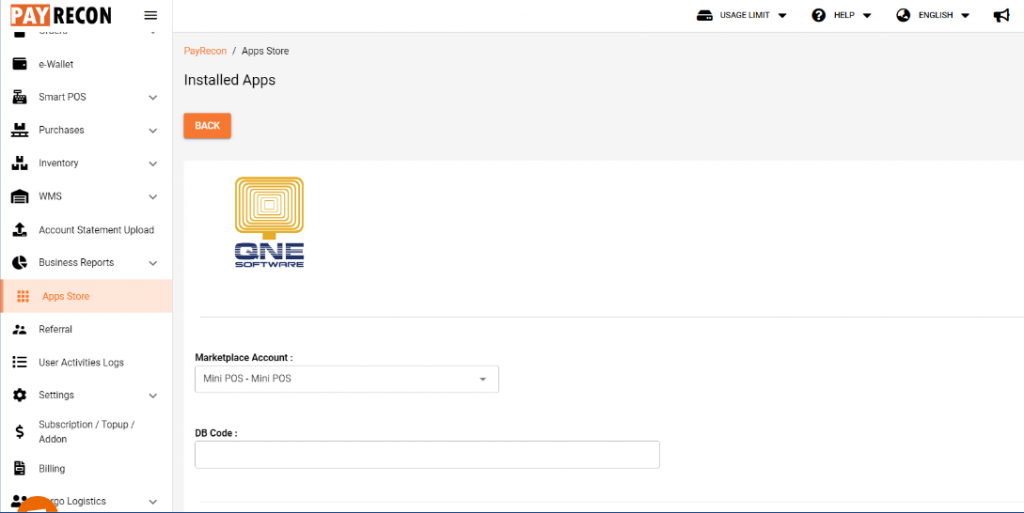Open the Marketplace Account dropdown
Viewport: 1024px width, 513px height.
(347, 379)
